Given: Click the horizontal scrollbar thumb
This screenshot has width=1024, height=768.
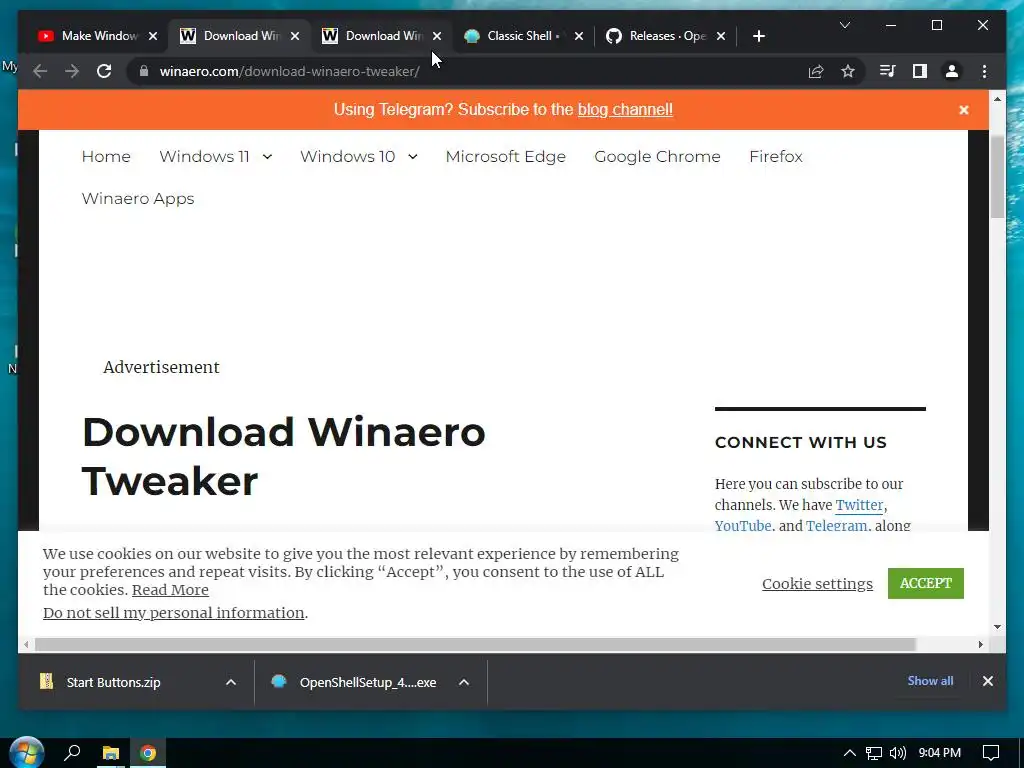Looking at the screenshot, I should click(475, 645).
